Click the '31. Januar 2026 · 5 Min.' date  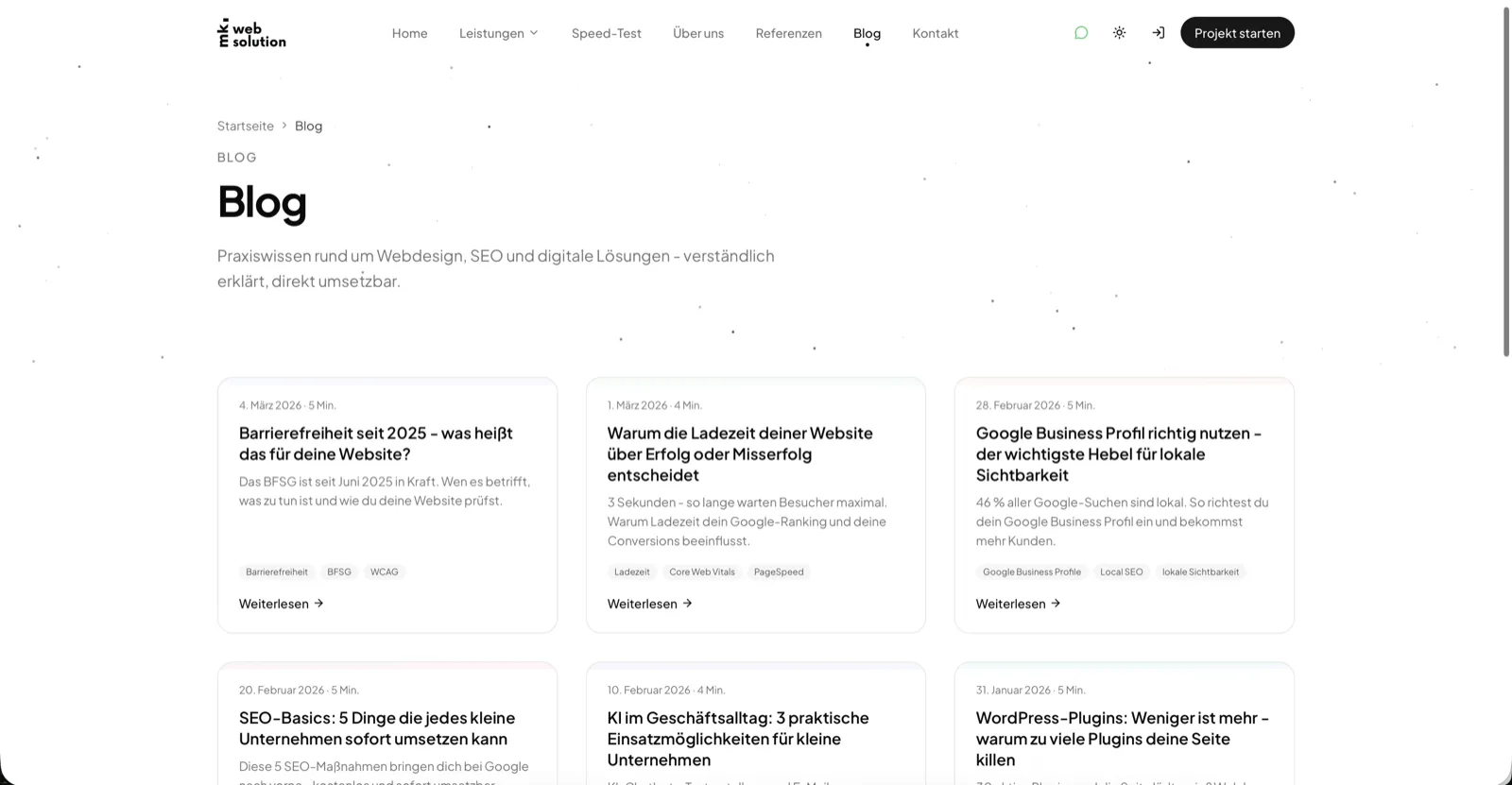1031,691
